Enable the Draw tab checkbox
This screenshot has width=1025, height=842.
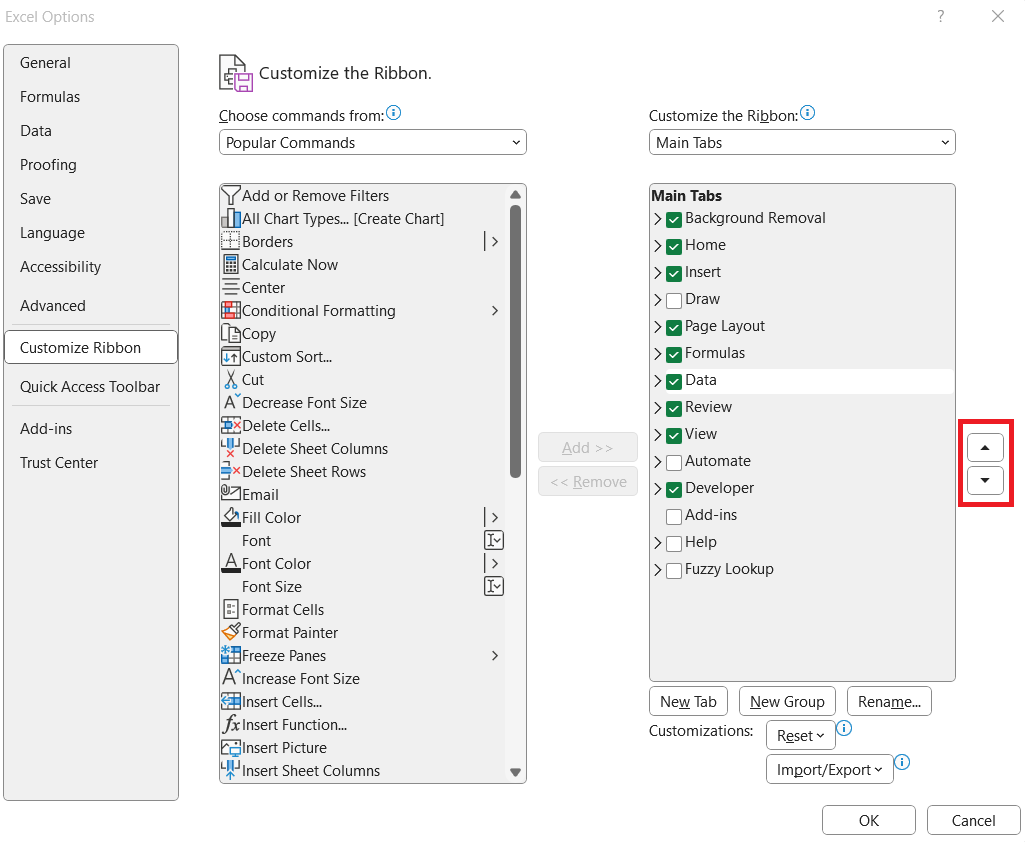[x=674, y=301]
